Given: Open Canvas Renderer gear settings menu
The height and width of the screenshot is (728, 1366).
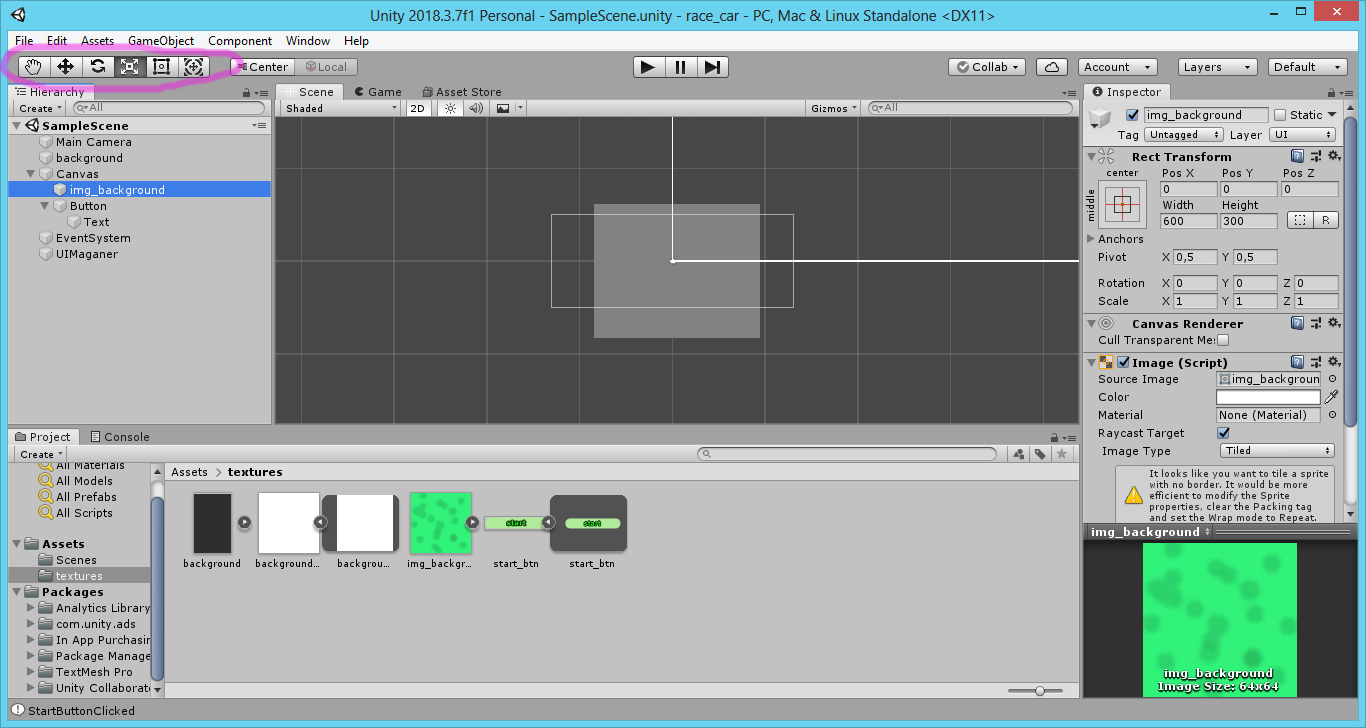Looking at the screenshot, I should point(1333,324).
